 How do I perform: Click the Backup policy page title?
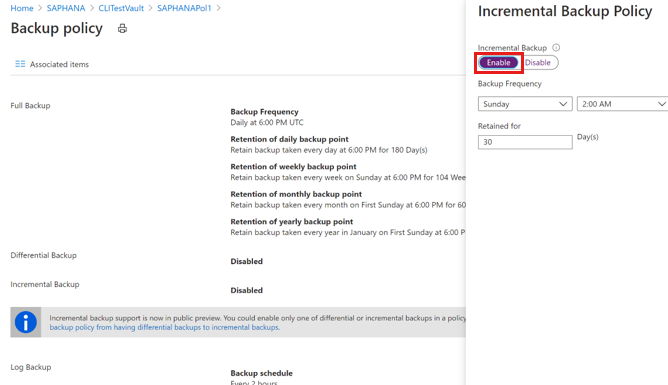pos(57,28)
